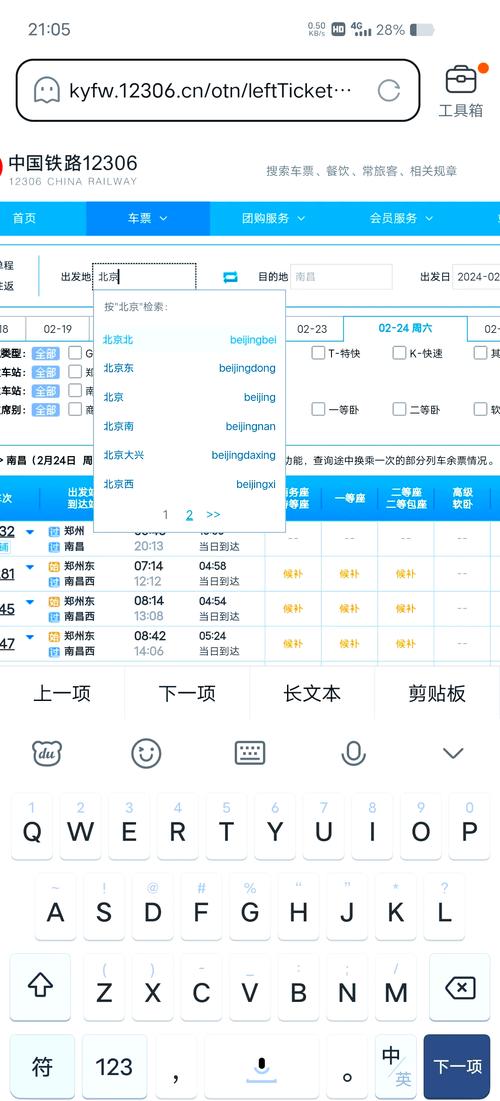This screenshot has width=500, height=1101.
Task: Choose 北京大兴 beijingdaxing suggestion
Action: pyautogui.click(x=190, y=455)
